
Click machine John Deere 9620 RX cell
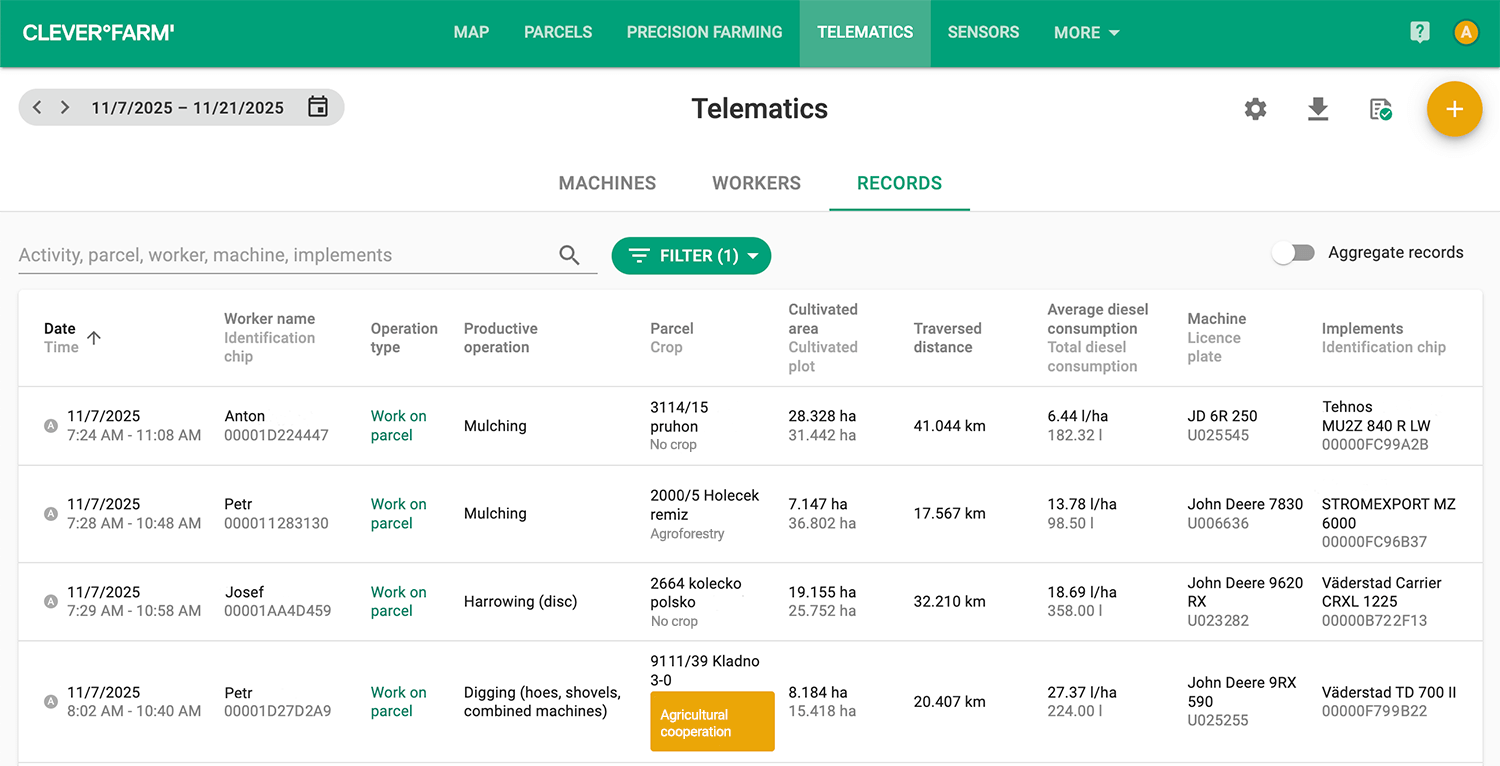[1245, 593]
